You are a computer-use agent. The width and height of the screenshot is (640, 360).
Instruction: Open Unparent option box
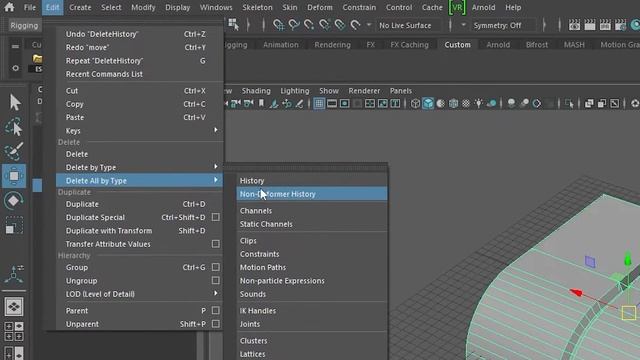[216, 324]
